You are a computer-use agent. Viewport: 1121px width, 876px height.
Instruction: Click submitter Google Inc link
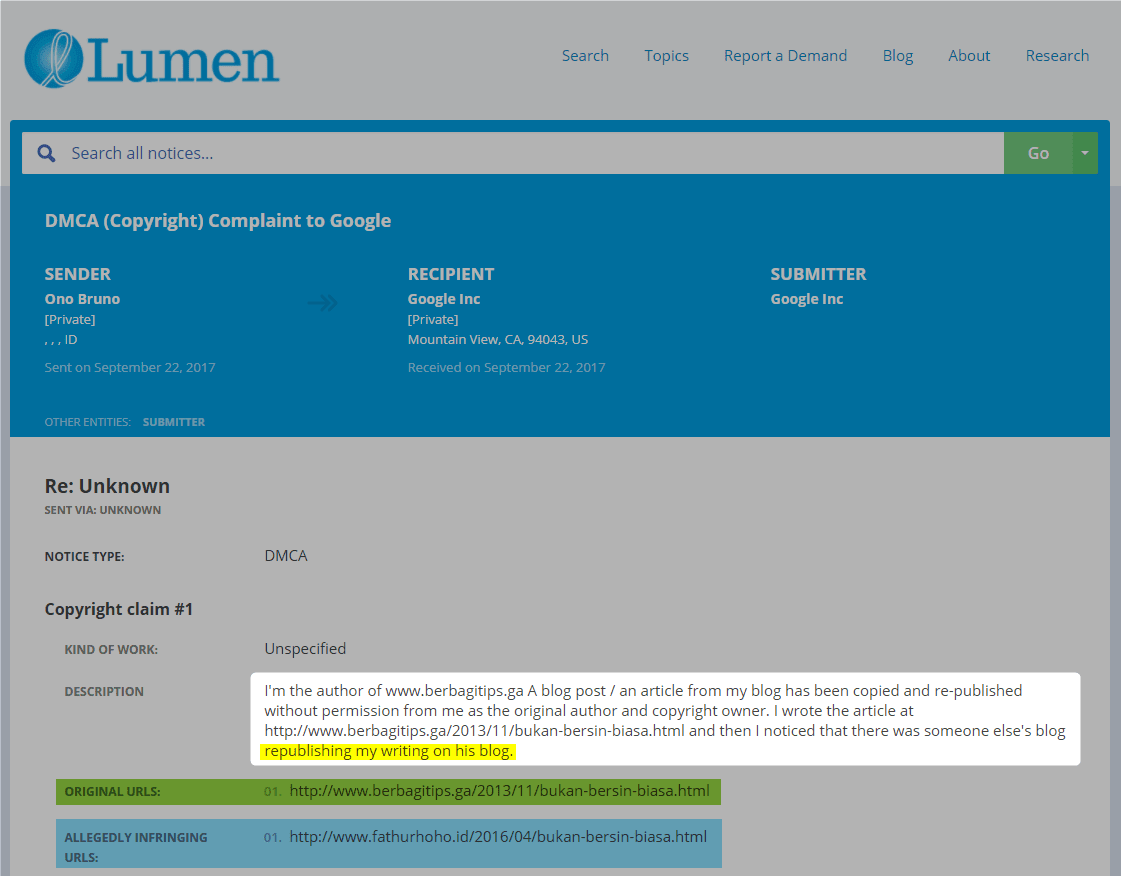(x=806, y=299)
